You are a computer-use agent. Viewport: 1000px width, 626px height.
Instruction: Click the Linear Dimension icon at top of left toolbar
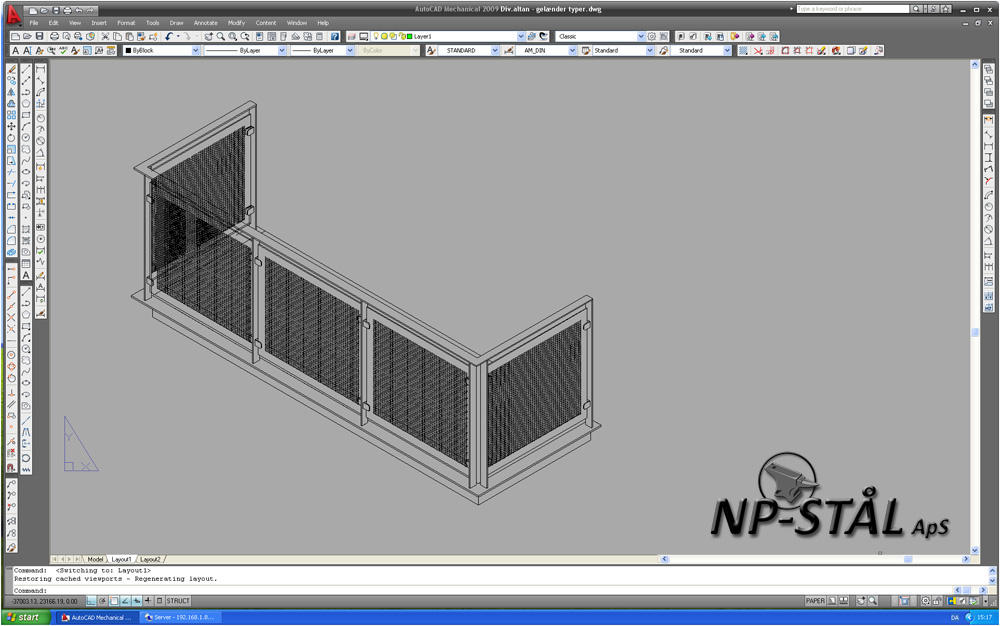click(x=41, y=69)
